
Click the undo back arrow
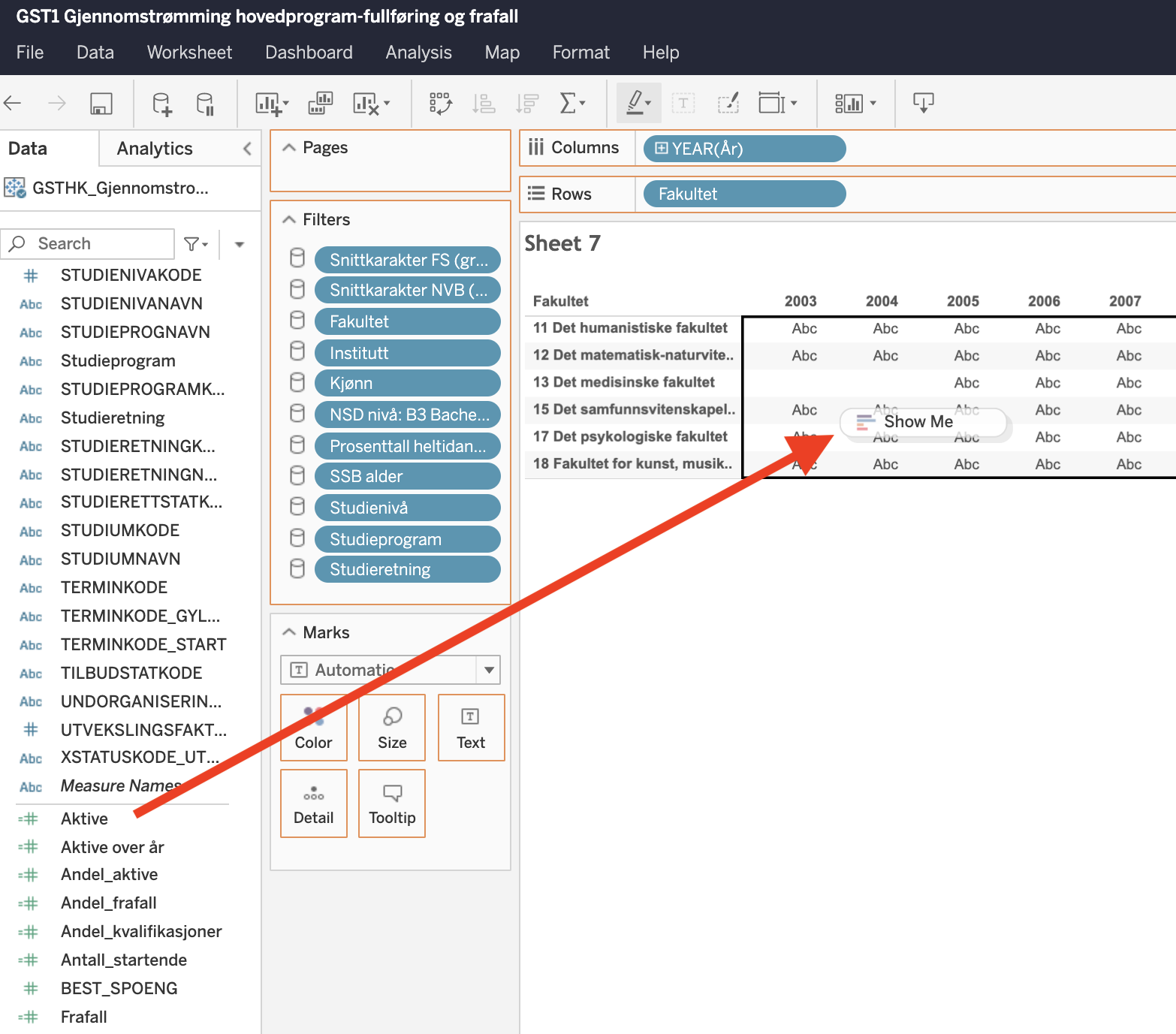click(14, 103)
